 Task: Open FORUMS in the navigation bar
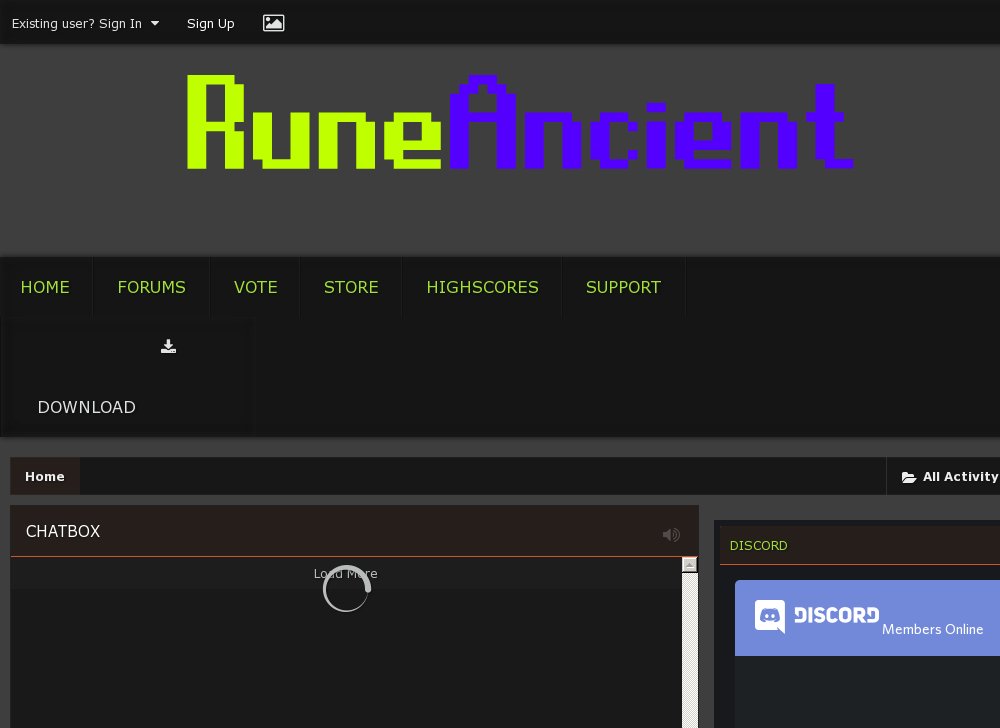pos(151,287)
